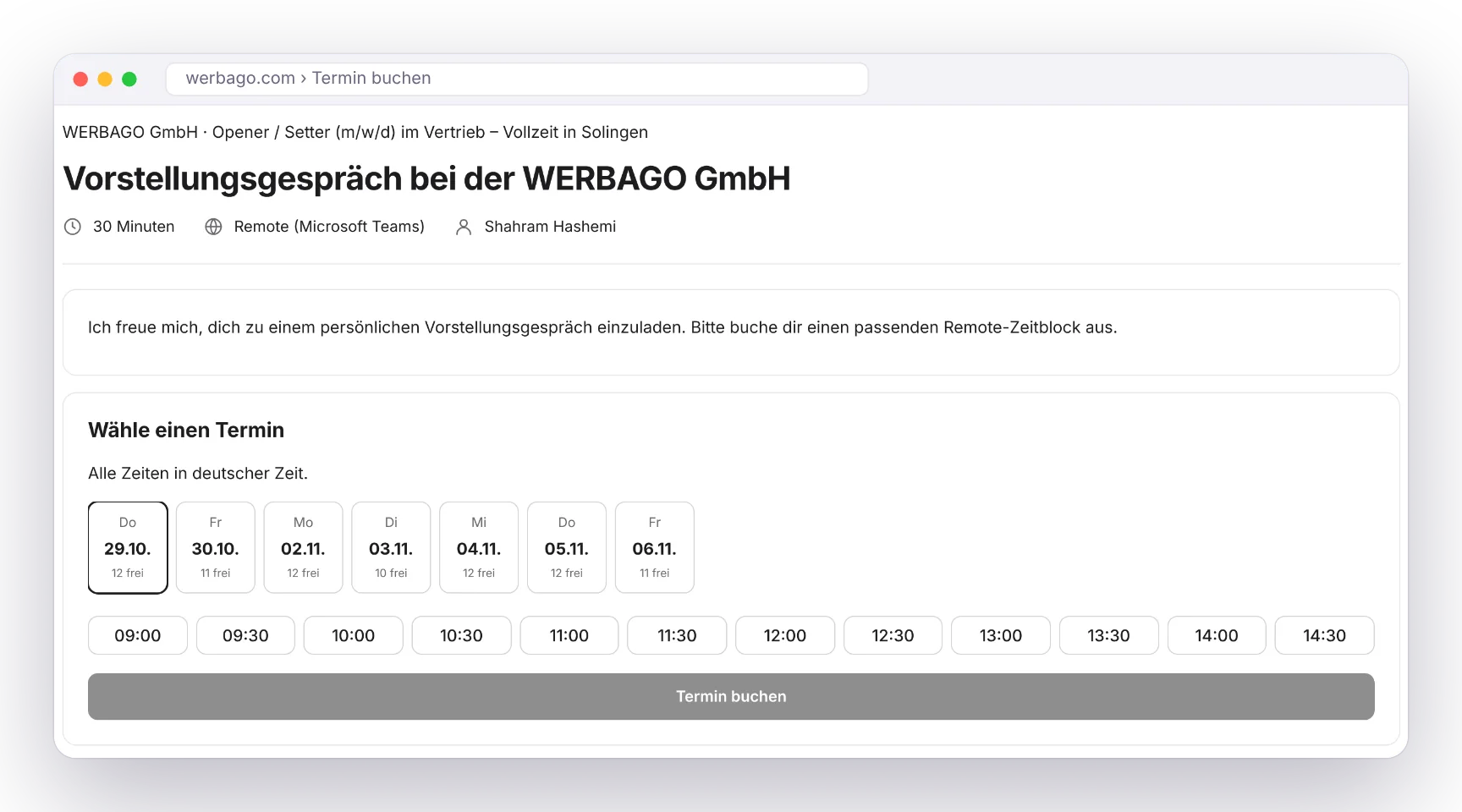Viewport: 1462px width, 812px height.
Task: Click the werbago.com address bar
Action: pyautogui.click(x=517, y=79)
